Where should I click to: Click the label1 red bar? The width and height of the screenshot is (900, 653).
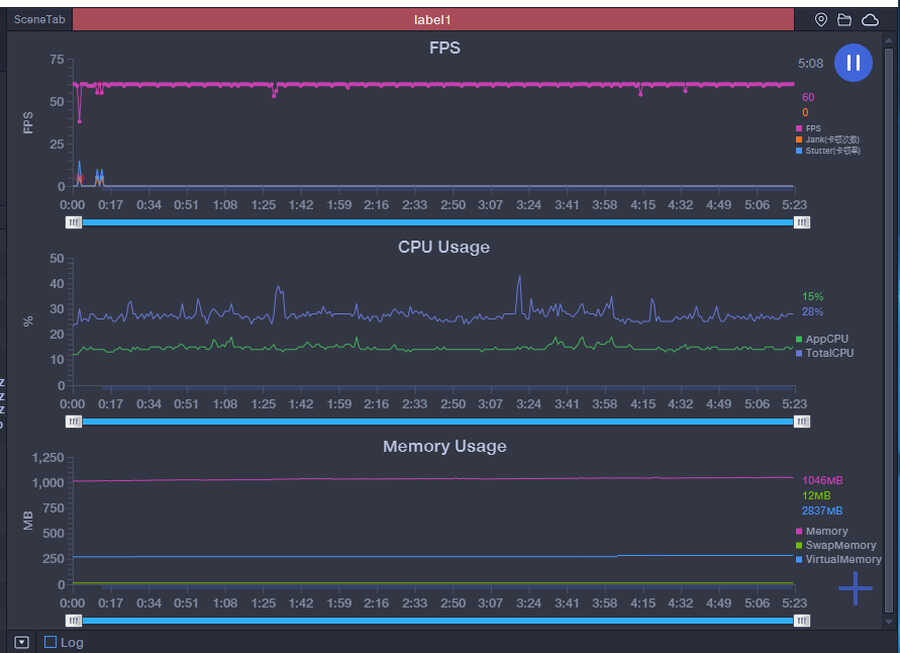(x=433, y=20)
